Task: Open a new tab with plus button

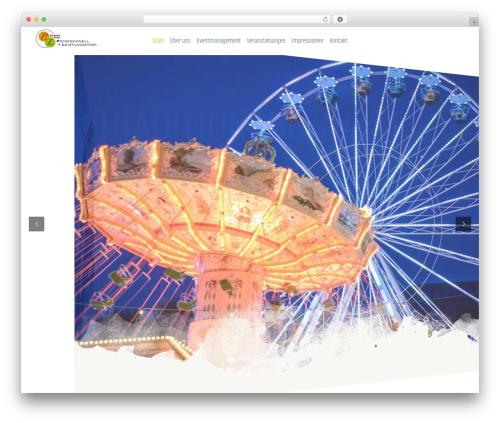Action: 474,22
